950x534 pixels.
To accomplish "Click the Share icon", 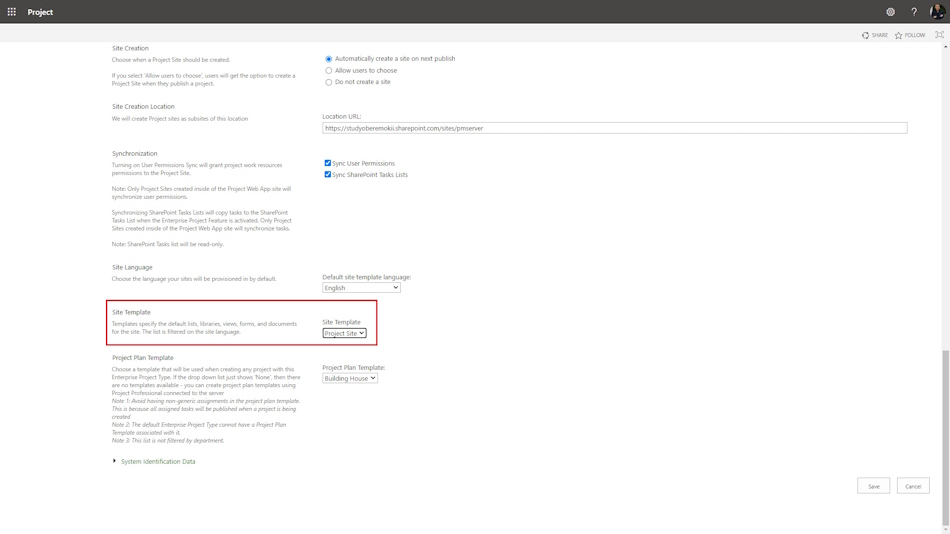I will 865,35.
